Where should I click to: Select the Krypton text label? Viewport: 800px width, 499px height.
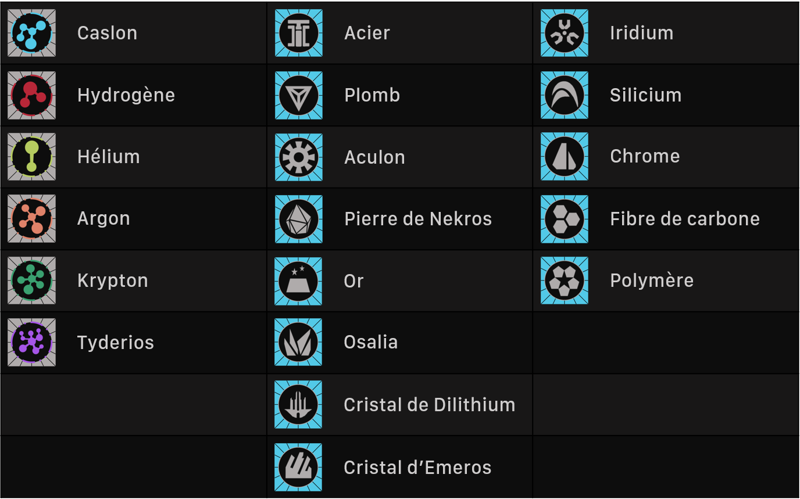click(x=112, y=281)
